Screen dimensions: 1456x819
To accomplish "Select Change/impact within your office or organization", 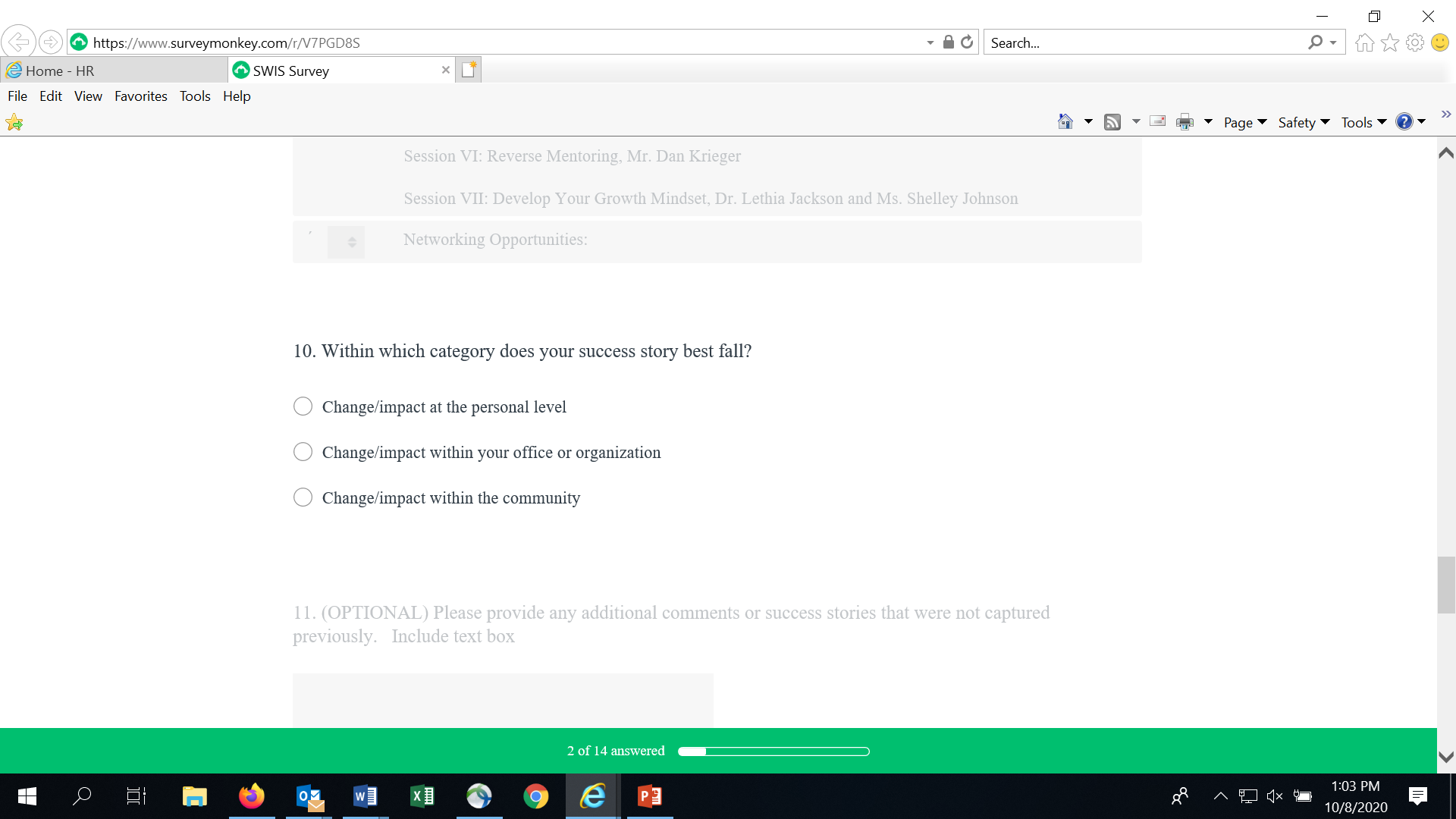I will point(303,452).
